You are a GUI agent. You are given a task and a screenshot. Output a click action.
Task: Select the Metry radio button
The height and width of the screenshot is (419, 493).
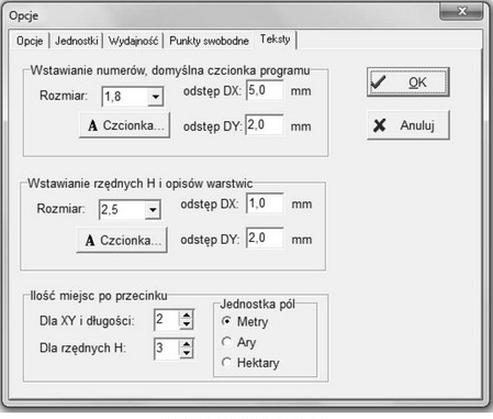coord(226,321)
